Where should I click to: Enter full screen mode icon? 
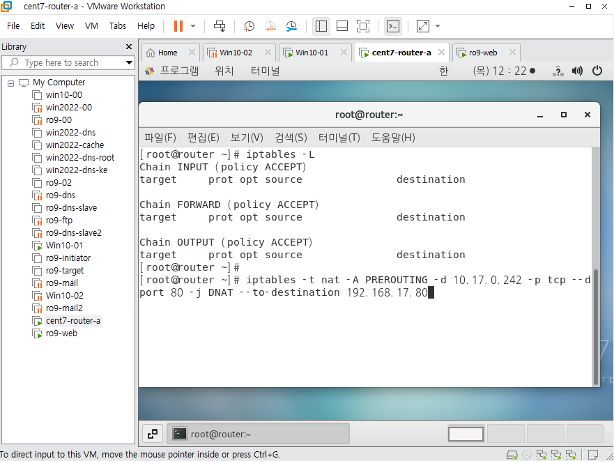point(363,26)
